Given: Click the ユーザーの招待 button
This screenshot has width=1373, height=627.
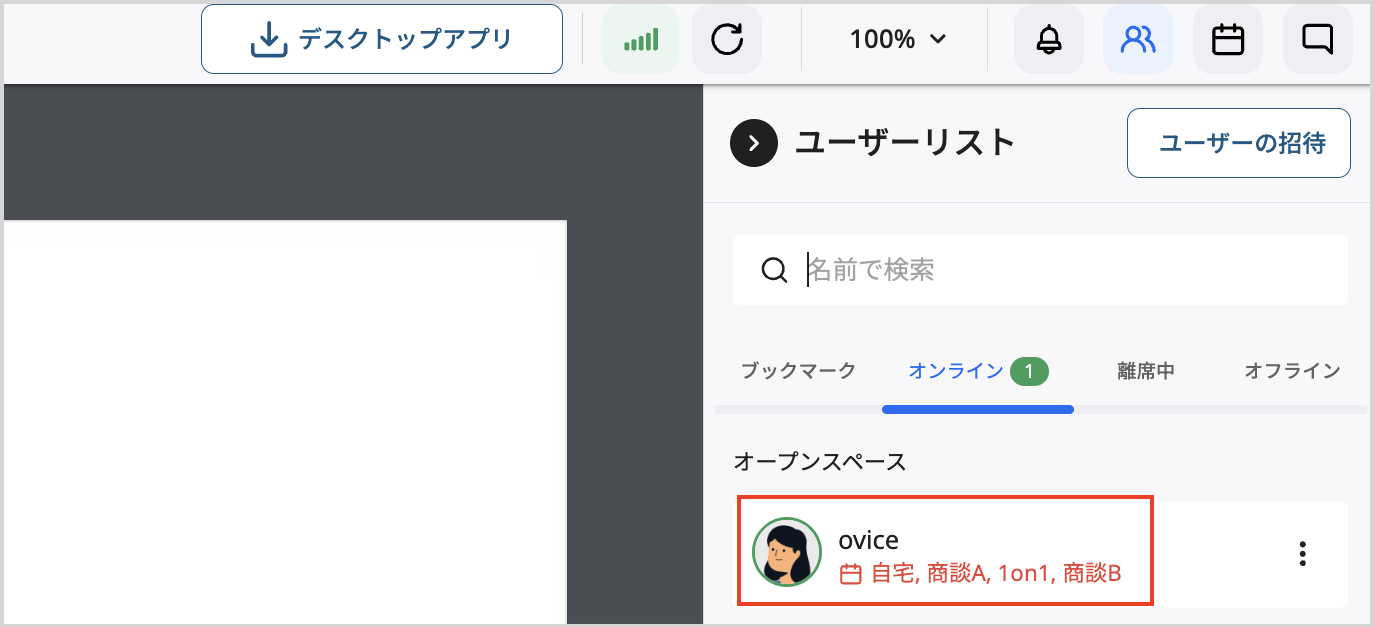Looking at the screenshot, I should click(1238, 143).
